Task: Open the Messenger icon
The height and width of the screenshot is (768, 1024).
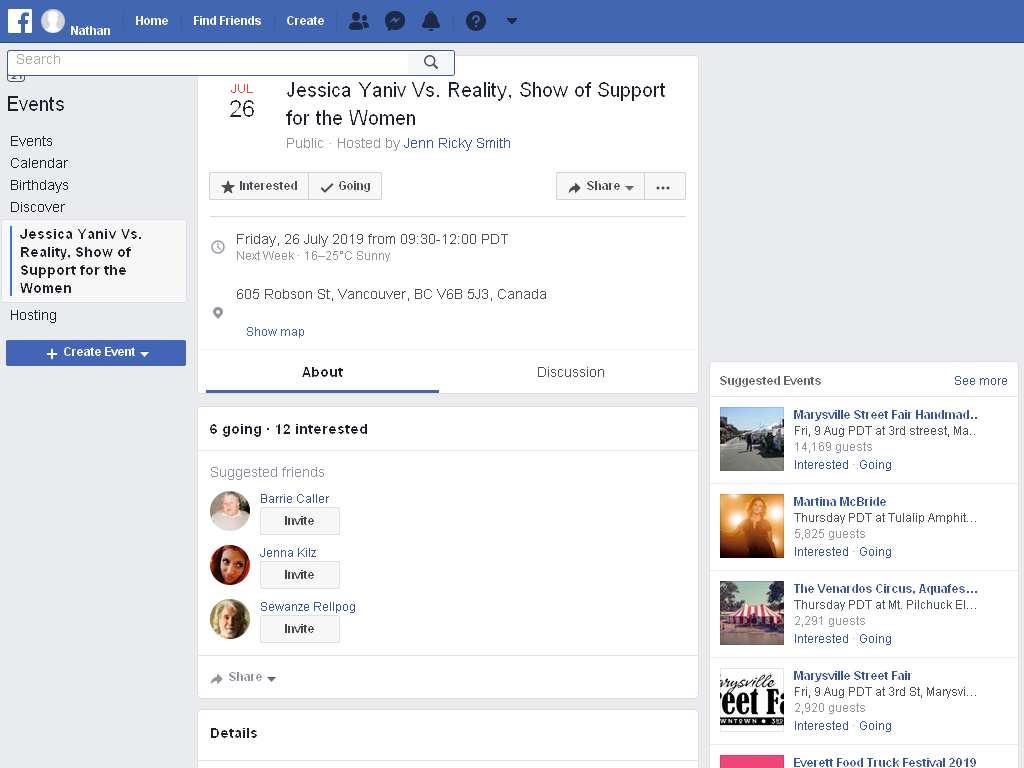Action: click(395, 21)
